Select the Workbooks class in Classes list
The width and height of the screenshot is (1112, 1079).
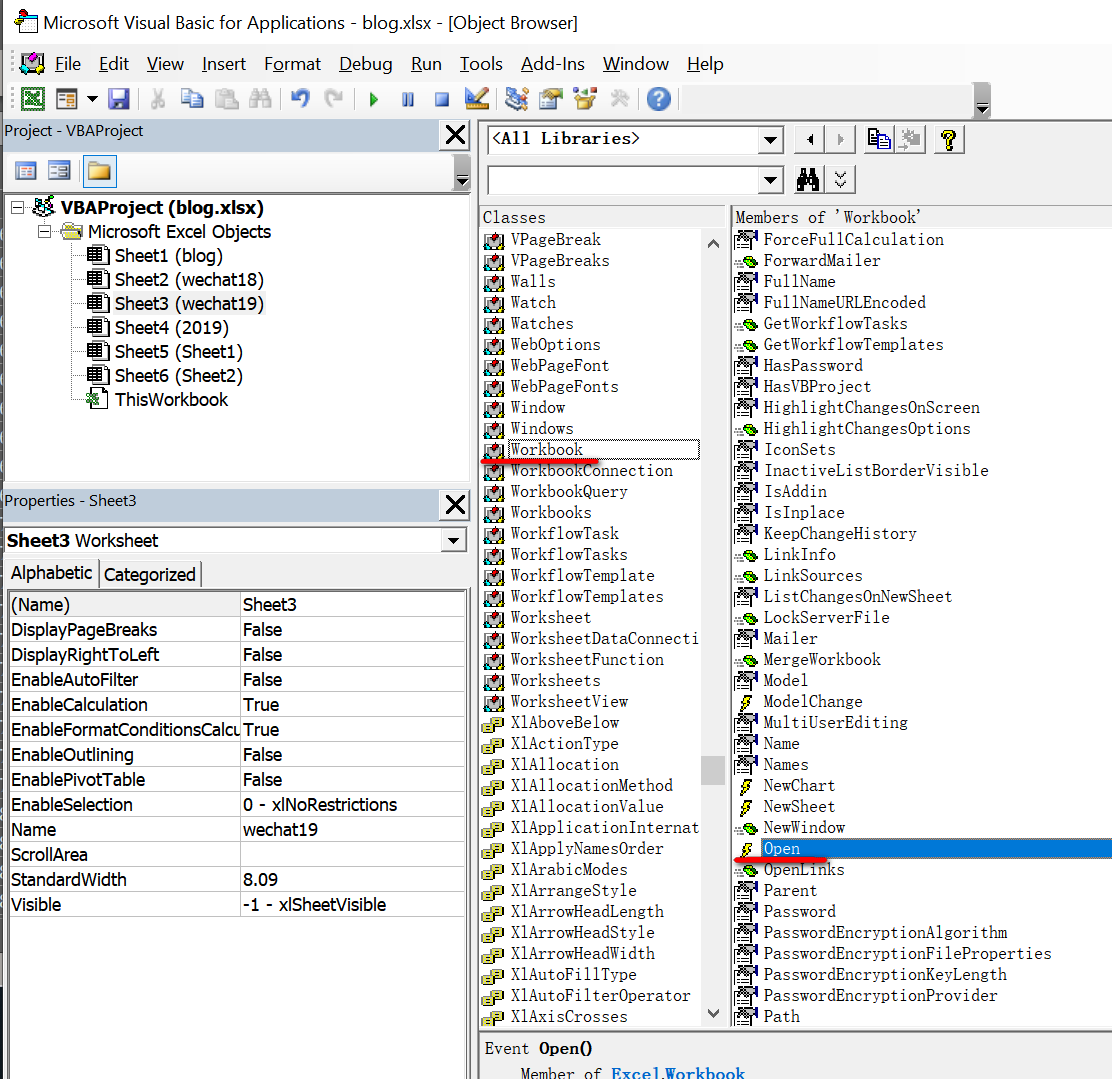[550, 512]
